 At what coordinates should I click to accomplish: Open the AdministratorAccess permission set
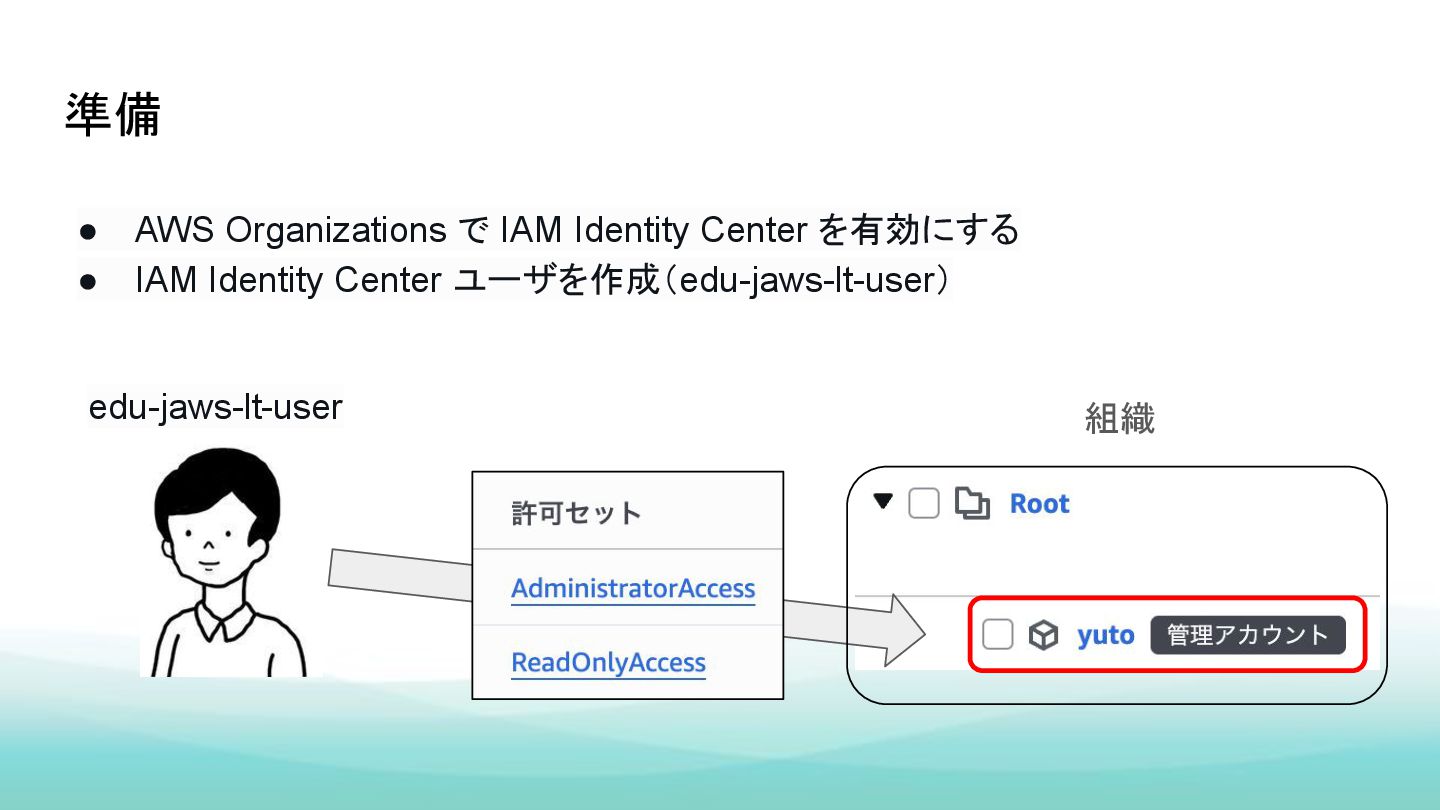633,588
